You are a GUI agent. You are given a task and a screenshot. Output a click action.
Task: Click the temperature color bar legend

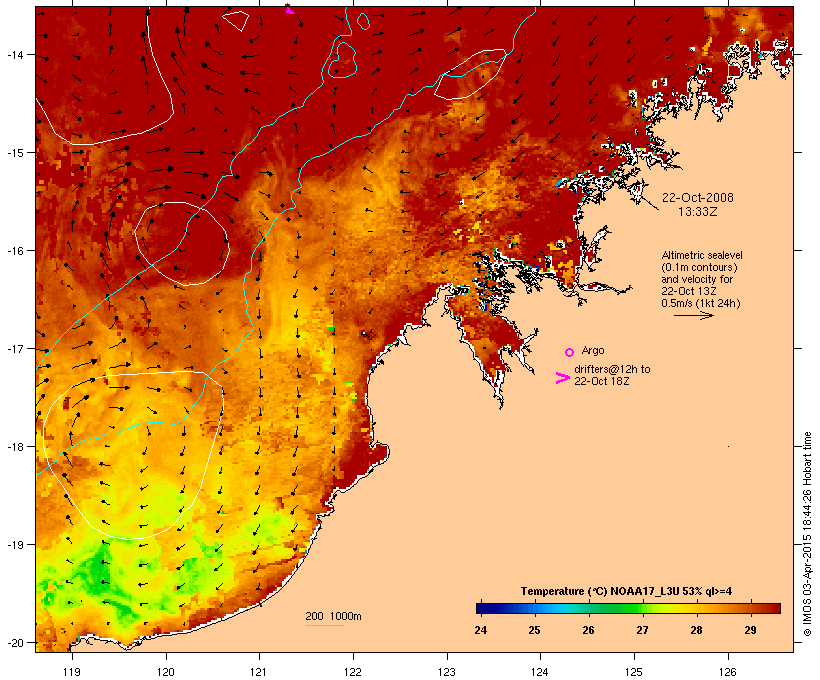(x=628, y=608)
